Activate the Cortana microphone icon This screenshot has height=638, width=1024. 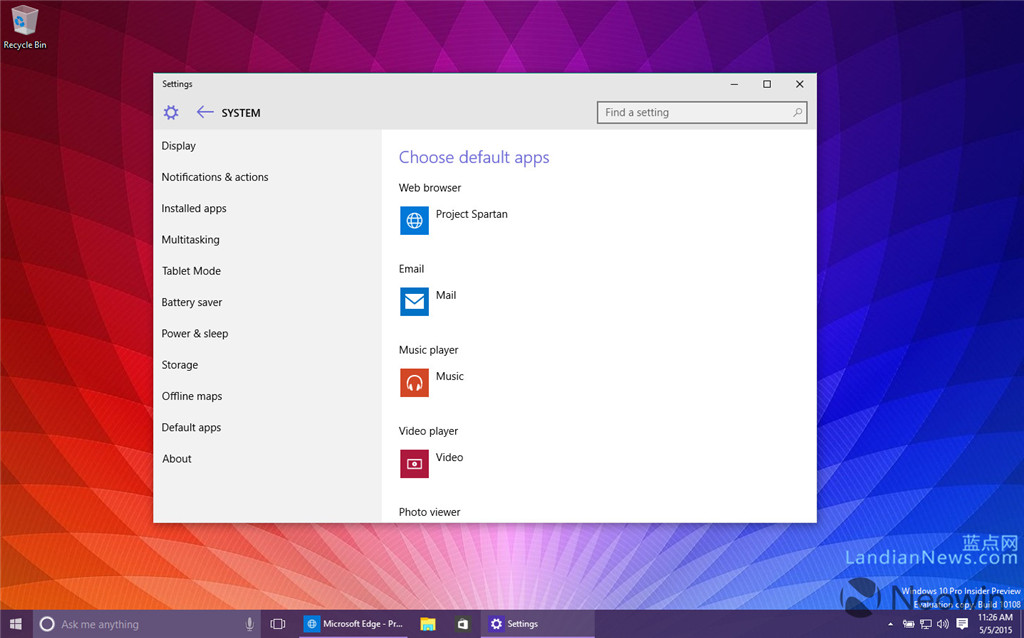coord(249,623)
